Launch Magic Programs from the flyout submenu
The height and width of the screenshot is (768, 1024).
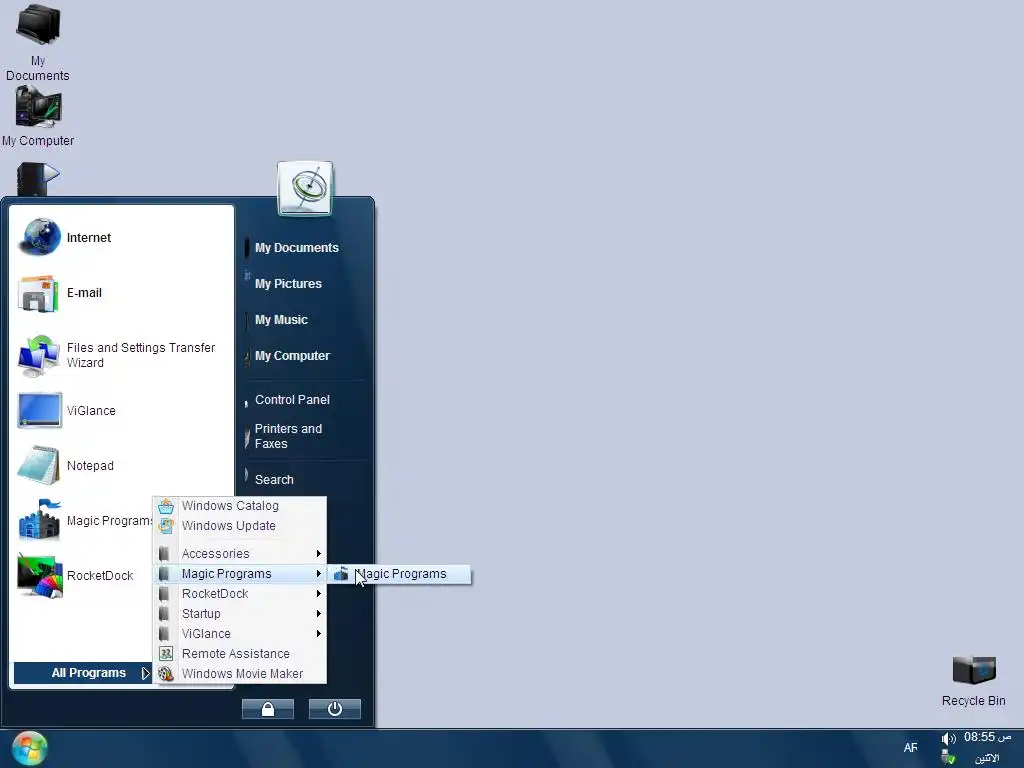click(399, 574)
